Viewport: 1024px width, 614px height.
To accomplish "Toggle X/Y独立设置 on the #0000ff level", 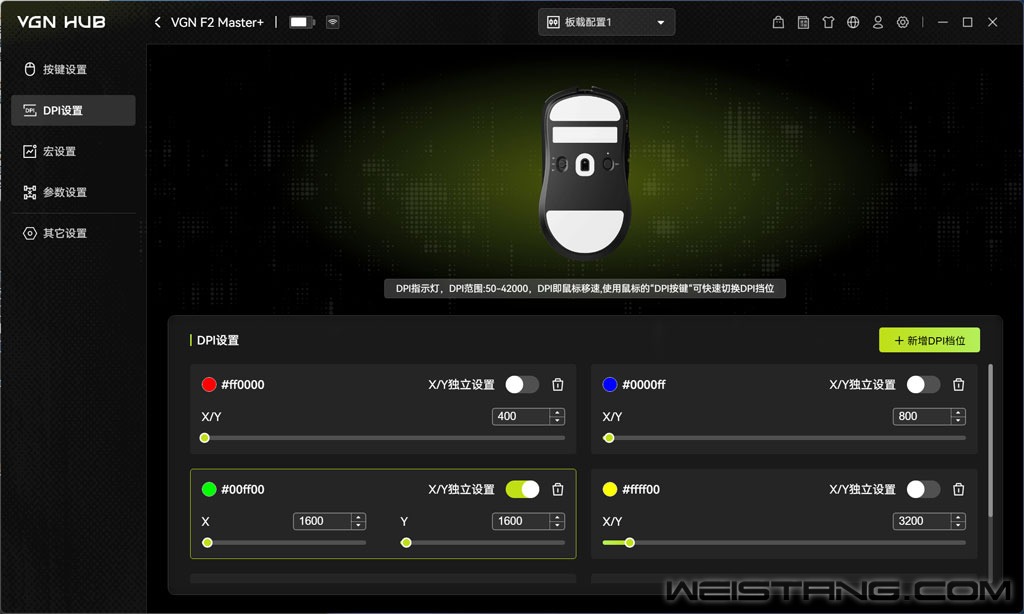I will tap(923, 385).
